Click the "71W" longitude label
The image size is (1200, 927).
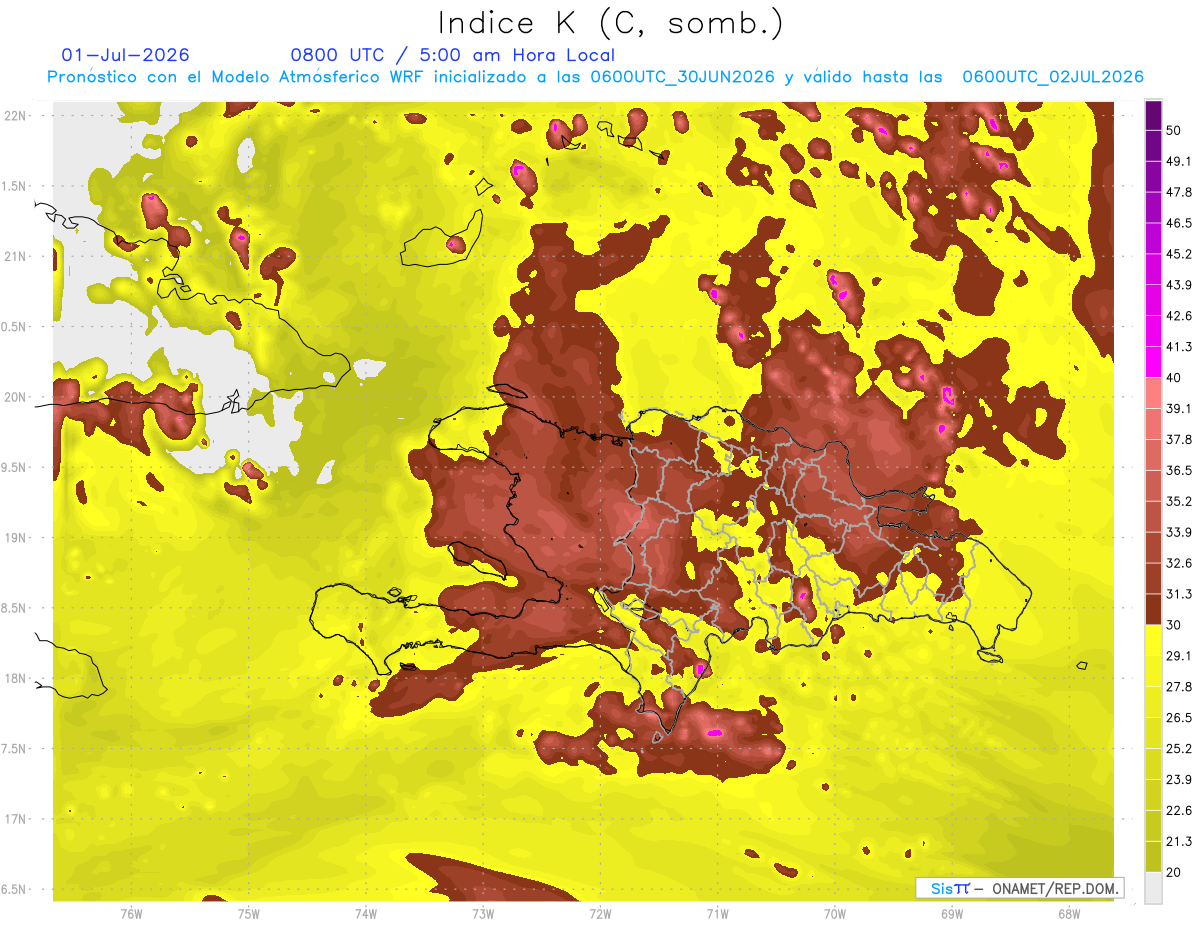pos(717,913)
